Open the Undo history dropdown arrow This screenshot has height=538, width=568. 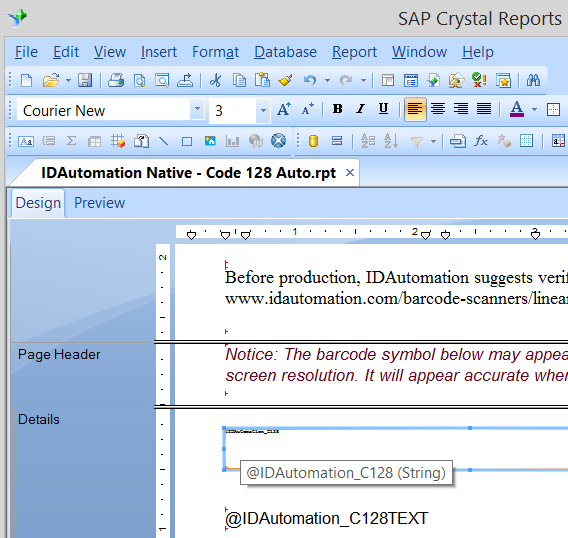(x=327, y=80)
